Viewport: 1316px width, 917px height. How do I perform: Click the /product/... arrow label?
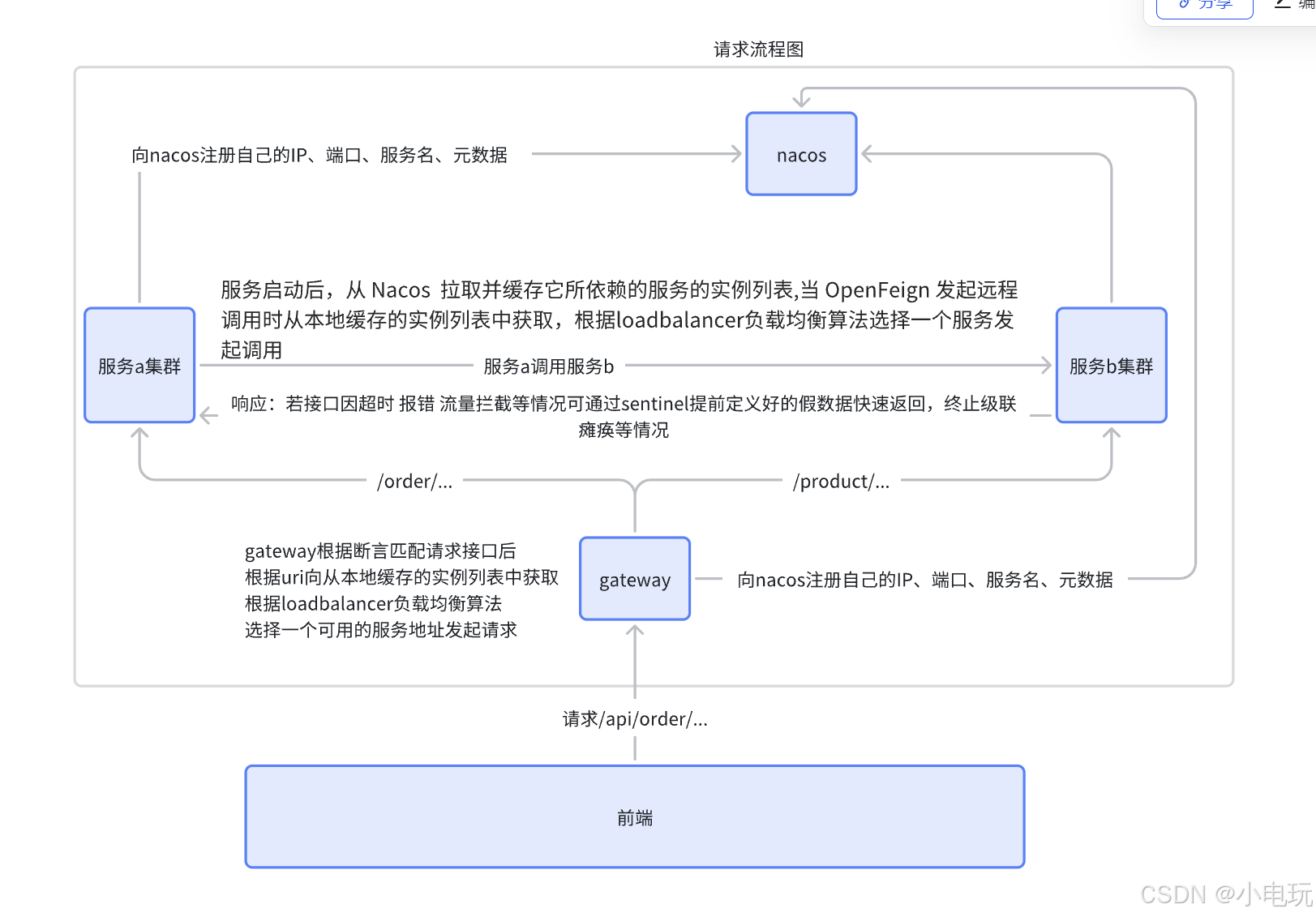(841, 481)
